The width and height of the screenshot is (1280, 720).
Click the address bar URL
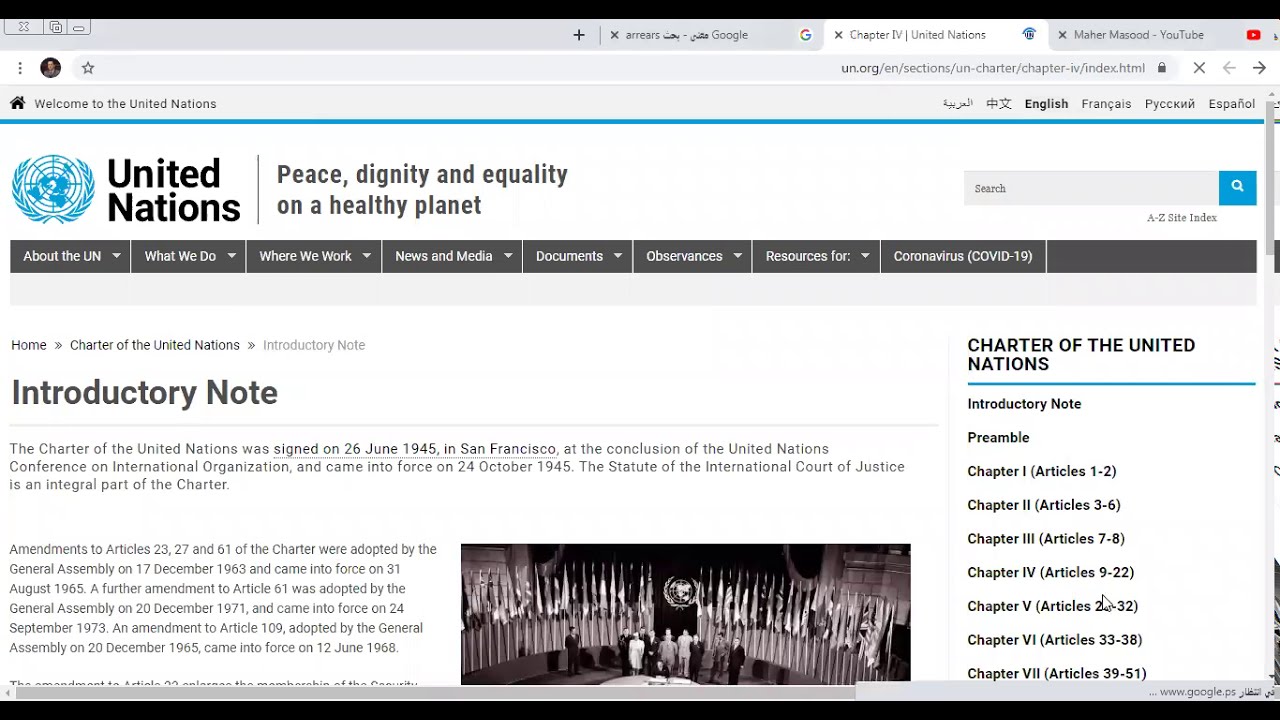coord(993,68)
